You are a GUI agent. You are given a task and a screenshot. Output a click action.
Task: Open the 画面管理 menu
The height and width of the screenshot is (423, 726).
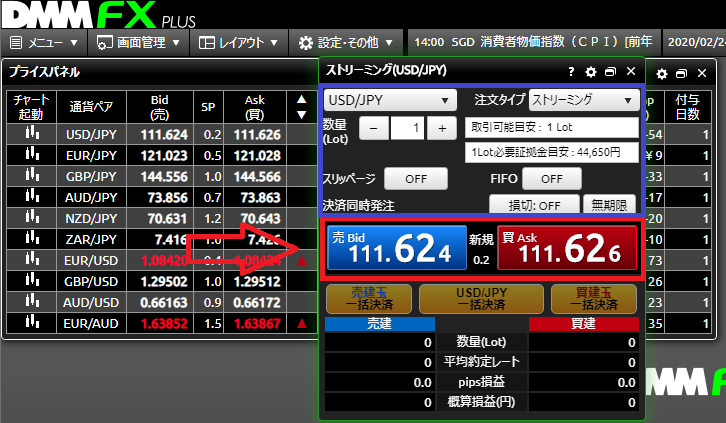point(138,43)
